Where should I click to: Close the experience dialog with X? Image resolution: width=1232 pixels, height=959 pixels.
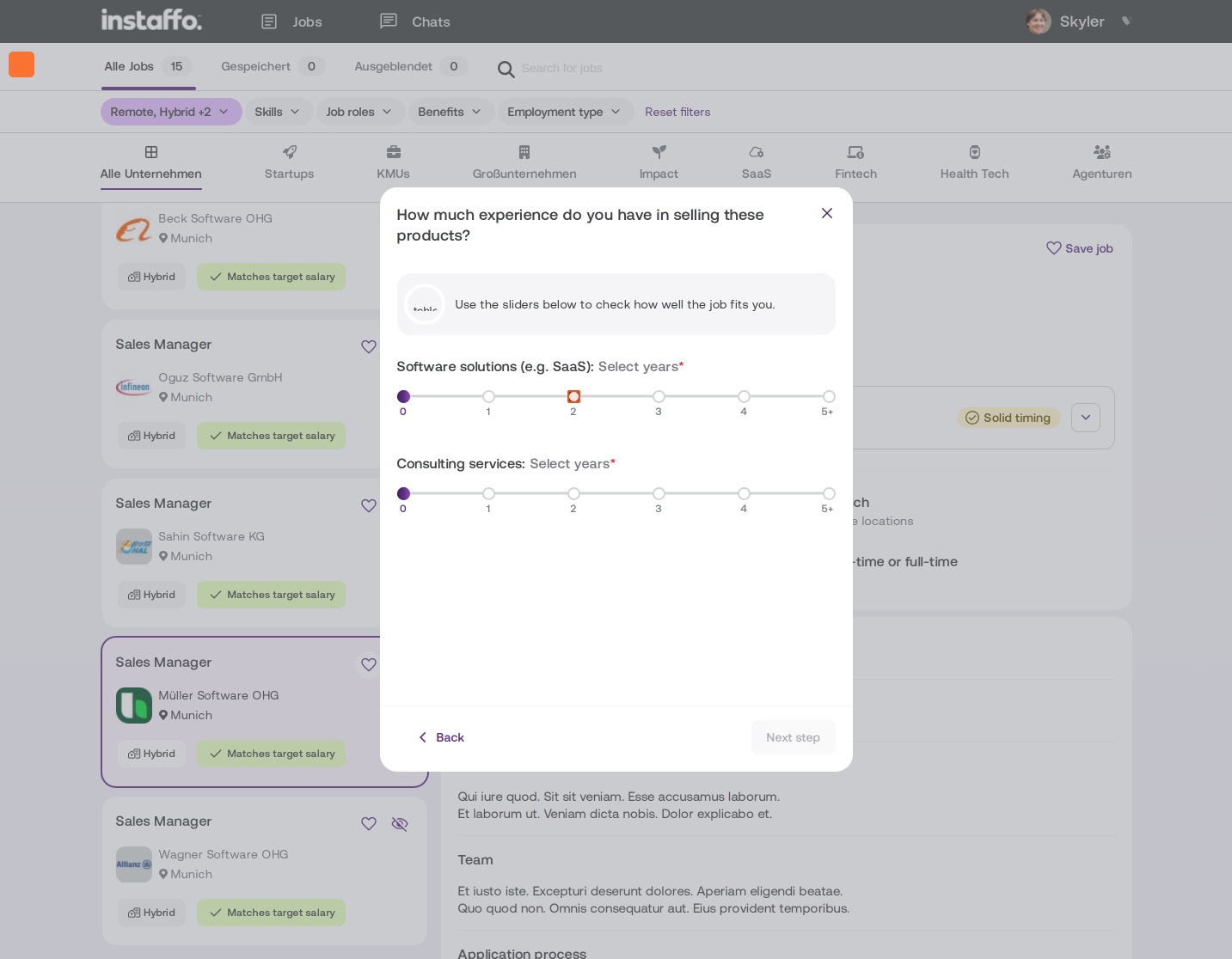[x=827, y=213]
